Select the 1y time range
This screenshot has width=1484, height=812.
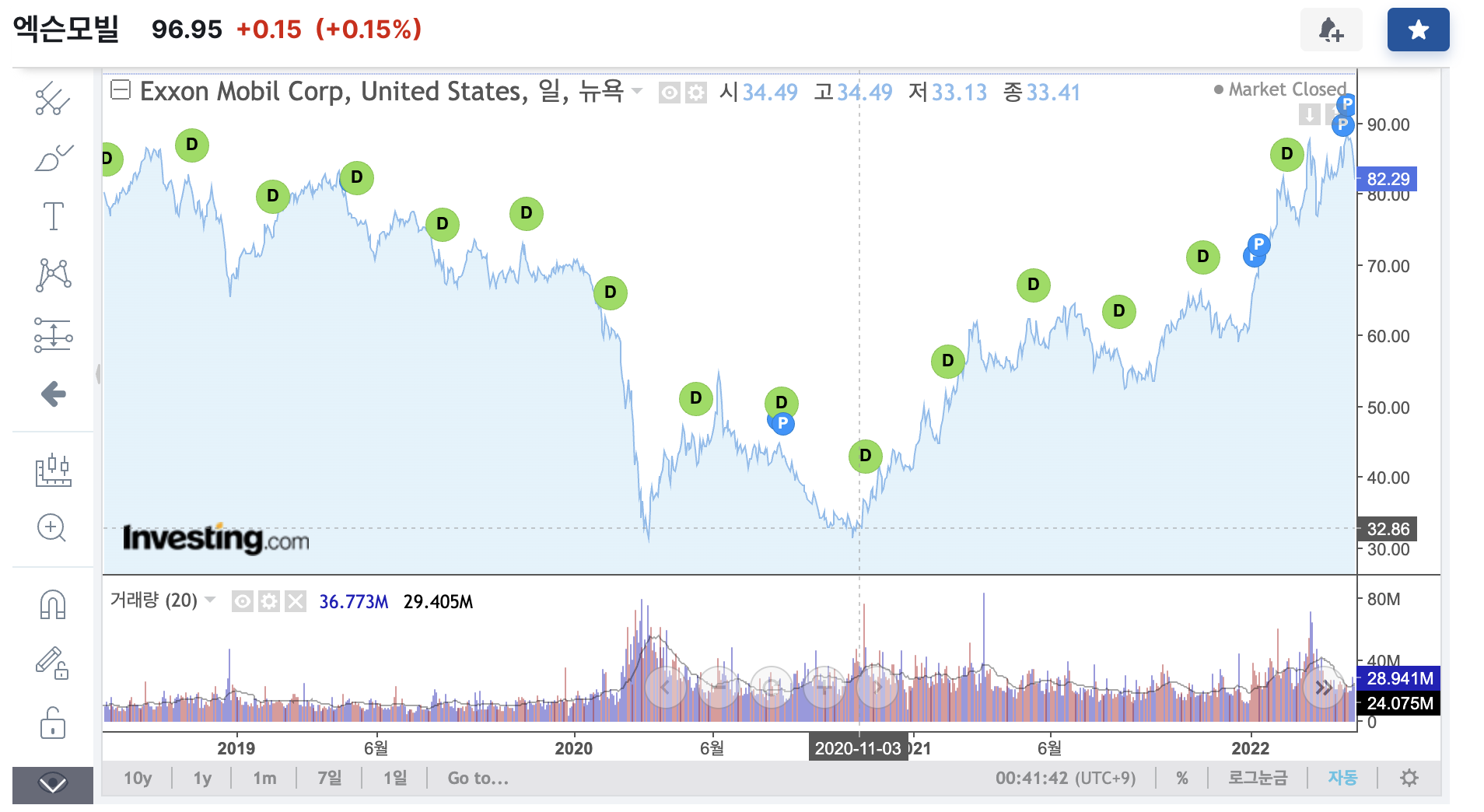[x=202, y=778]
